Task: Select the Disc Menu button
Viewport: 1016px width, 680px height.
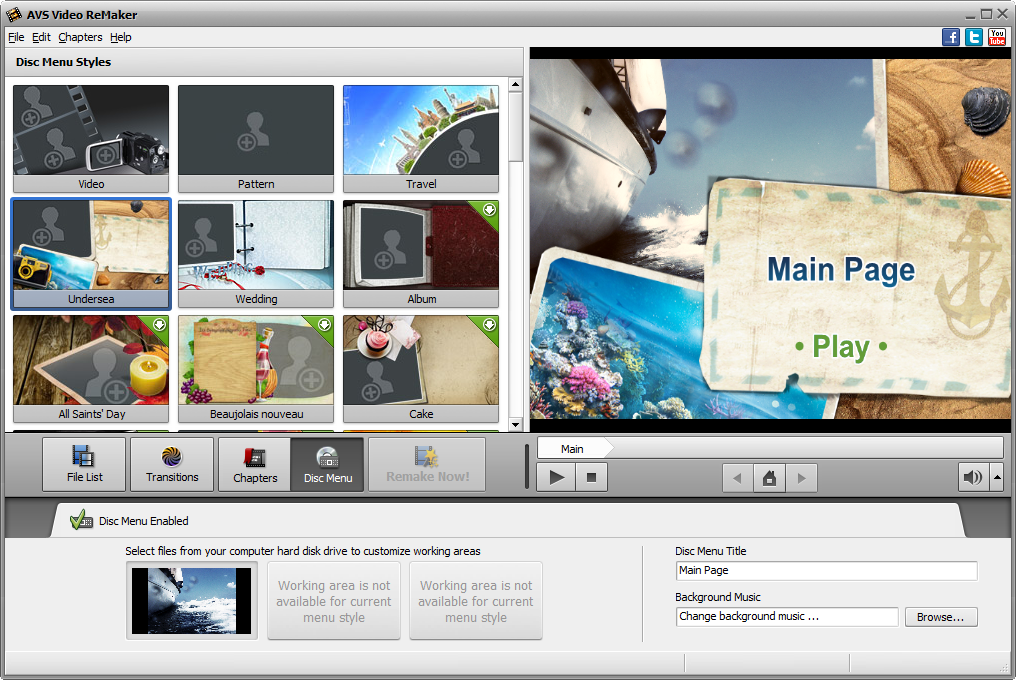Action: pyautogui.click(x=327, y=464)
